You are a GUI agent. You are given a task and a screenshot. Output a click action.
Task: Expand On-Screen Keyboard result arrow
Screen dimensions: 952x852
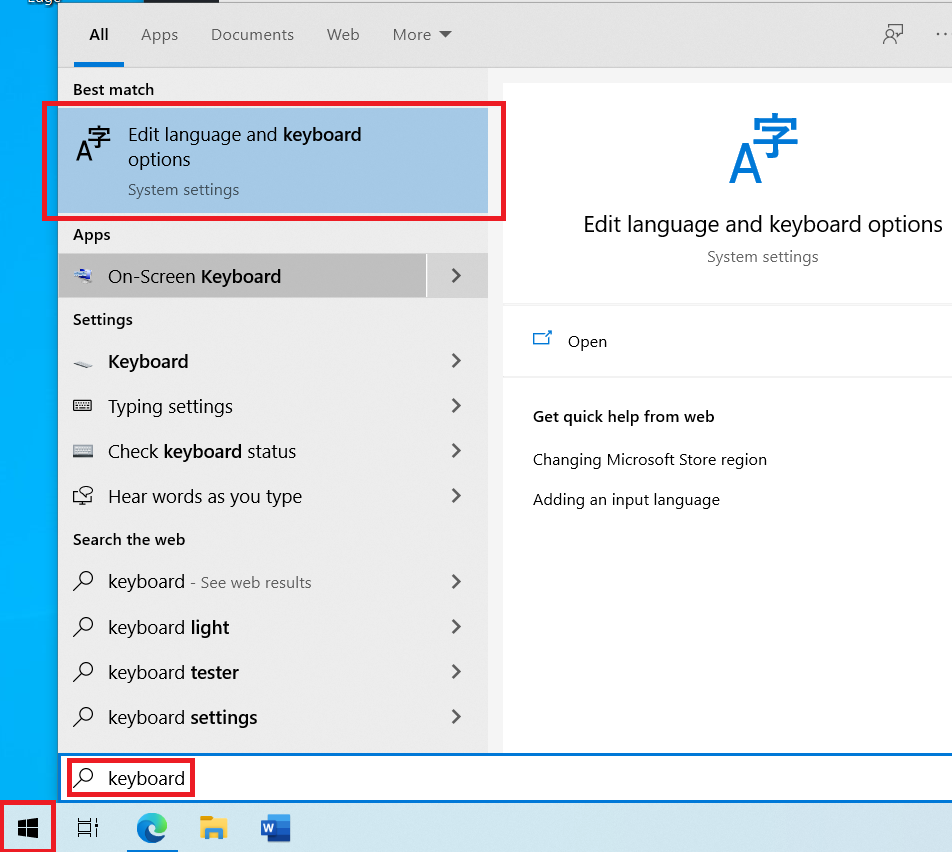point(456,276)
